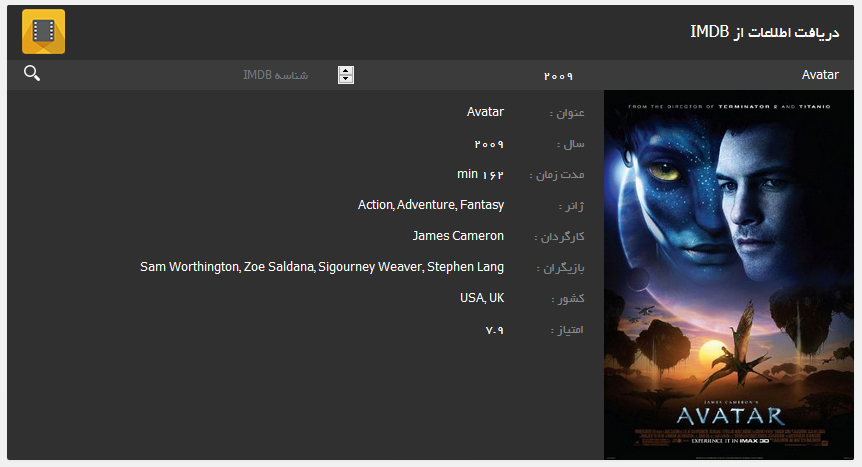Open the Avatar movie poster thumbnail
The width and height of the screenshot is (862, 467).
click(728, 274)
